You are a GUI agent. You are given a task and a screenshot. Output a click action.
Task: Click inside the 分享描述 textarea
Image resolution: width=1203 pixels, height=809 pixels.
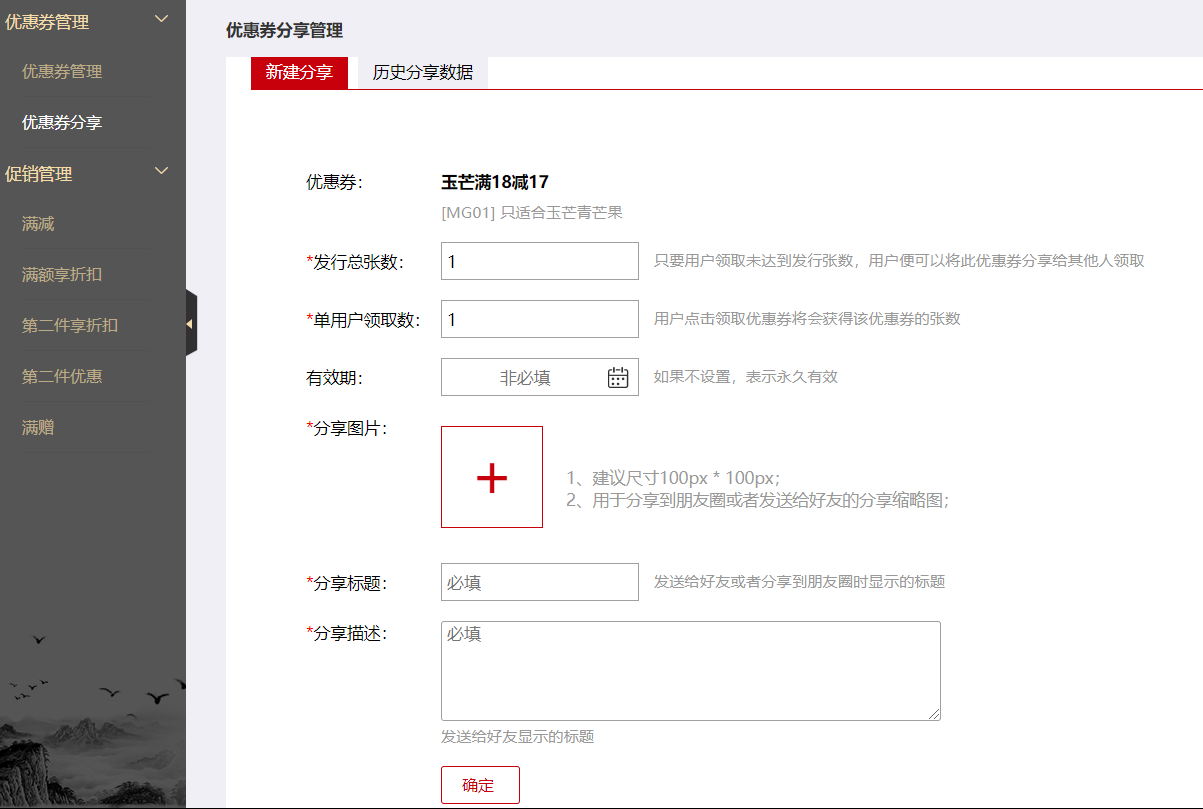(x=690, y=670)
